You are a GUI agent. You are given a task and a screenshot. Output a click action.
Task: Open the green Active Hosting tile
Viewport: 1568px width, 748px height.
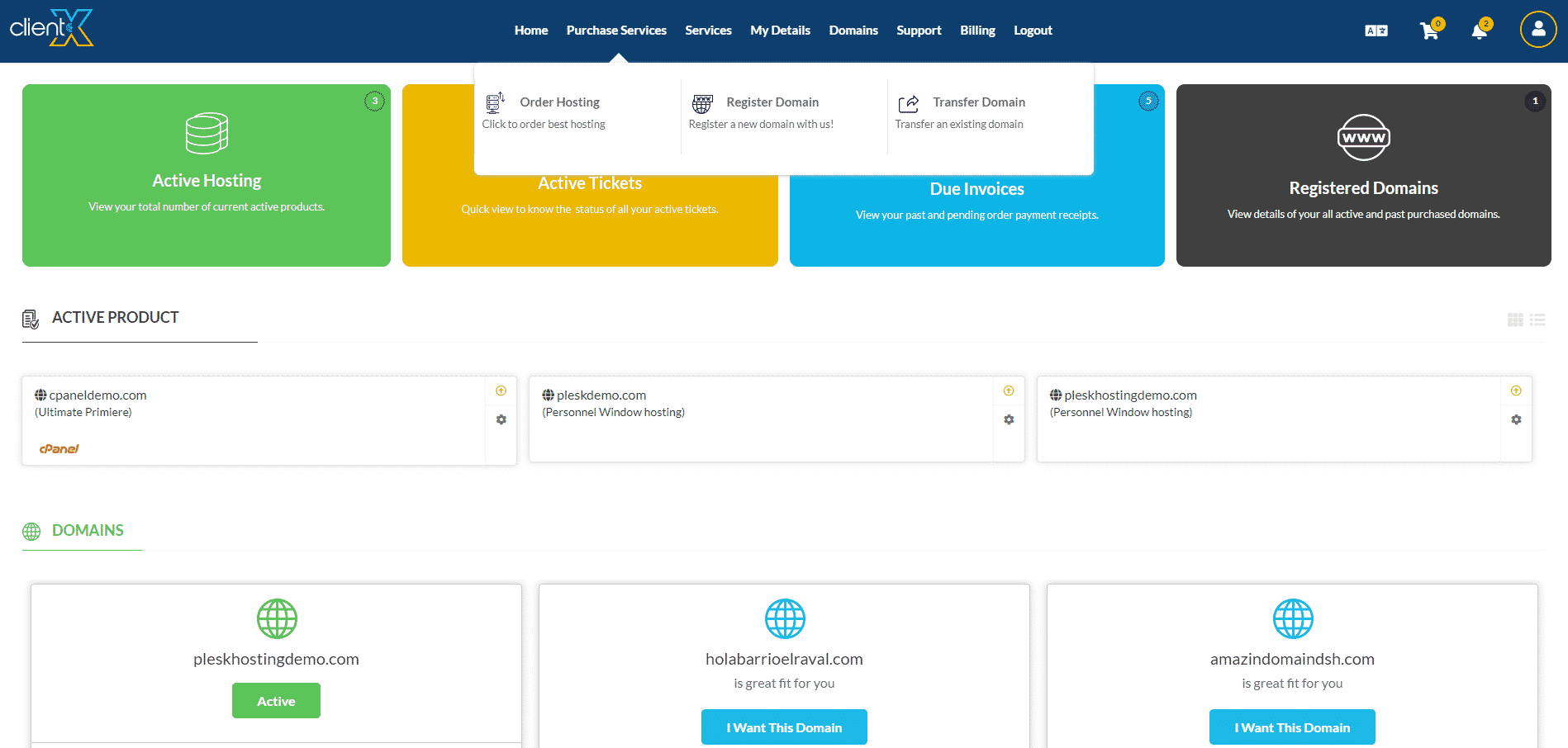point(207,175)
